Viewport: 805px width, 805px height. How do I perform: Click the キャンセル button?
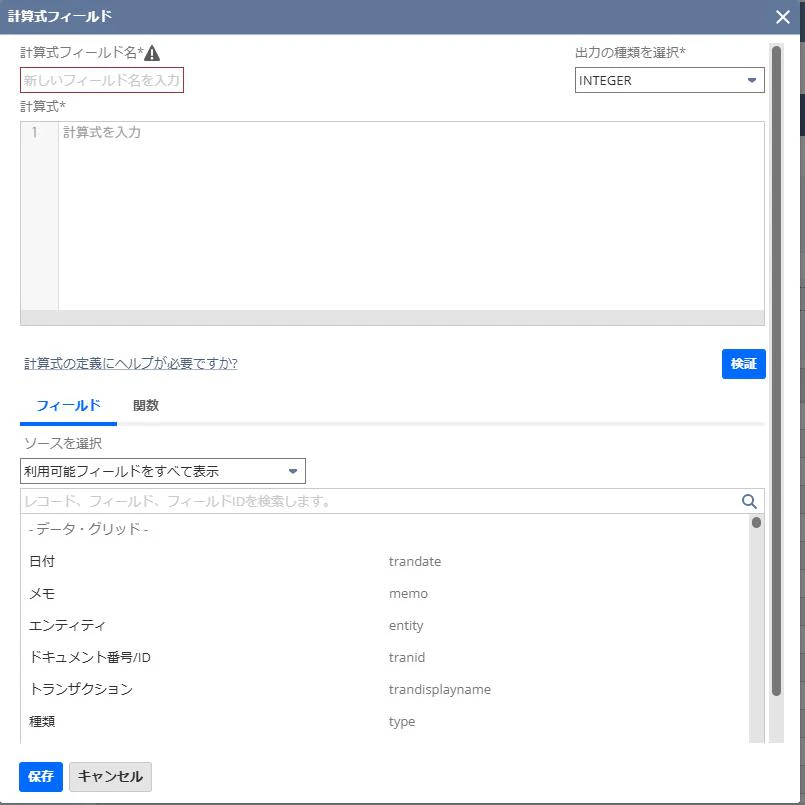[110, 776]
